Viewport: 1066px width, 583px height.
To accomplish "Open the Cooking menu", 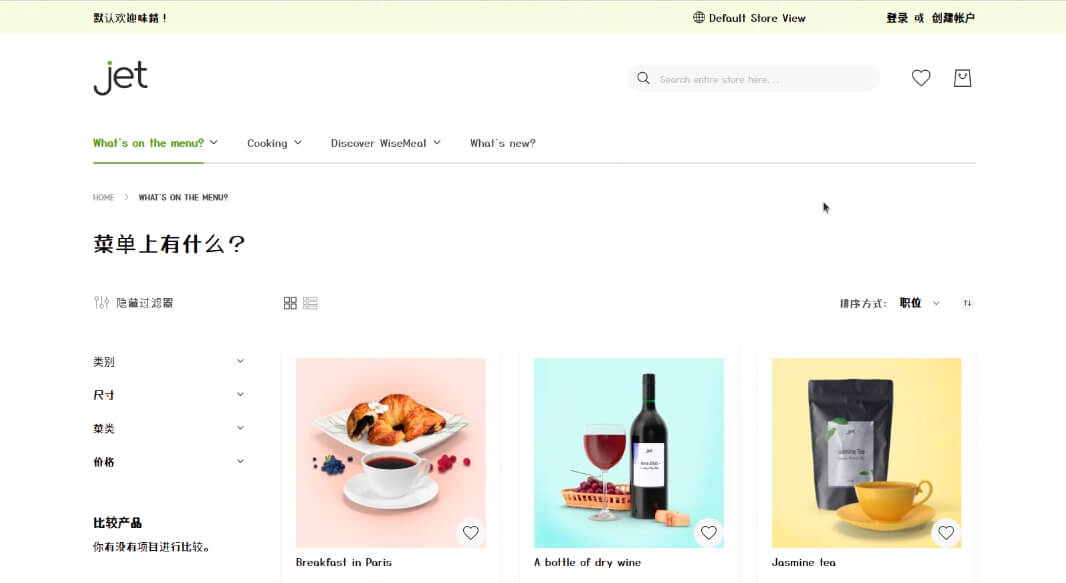I will (274, 143).
